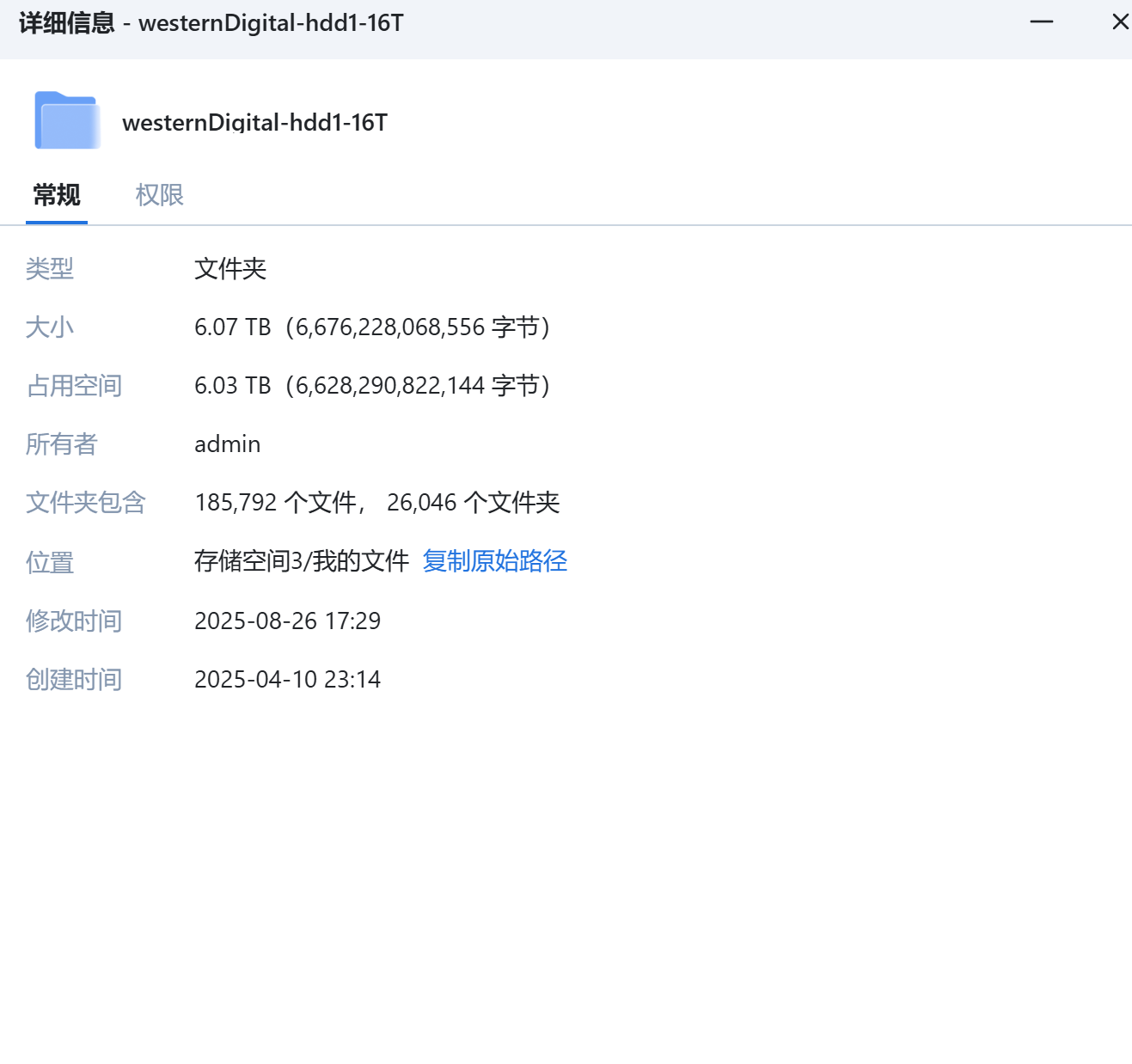
Task: Click the 所有者 label
Action: click(62, 444)
